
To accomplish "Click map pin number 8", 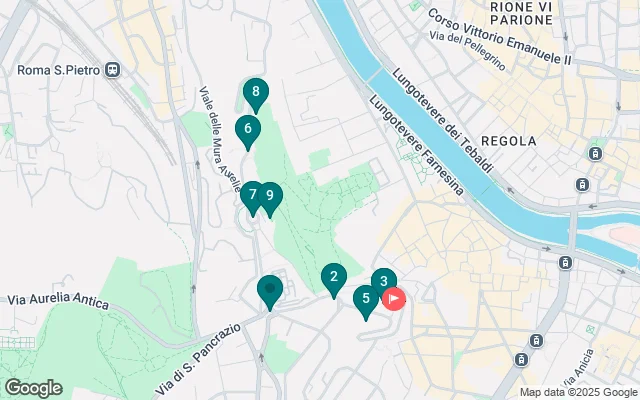I will click(x=256, y=93).
